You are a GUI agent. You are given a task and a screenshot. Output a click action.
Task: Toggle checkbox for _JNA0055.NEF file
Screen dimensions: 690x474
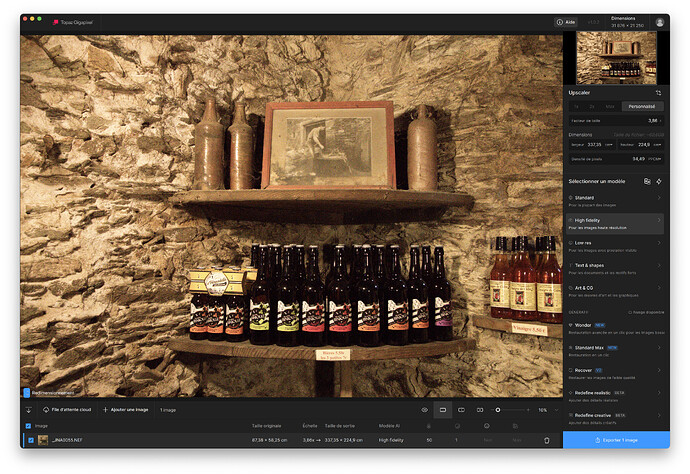(x=31, y=440)
